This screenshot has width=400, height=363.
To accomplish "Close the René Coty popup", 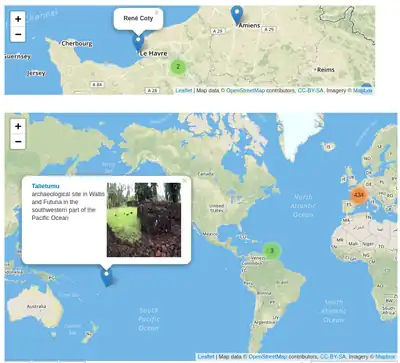I will click(x=157, y=13).
